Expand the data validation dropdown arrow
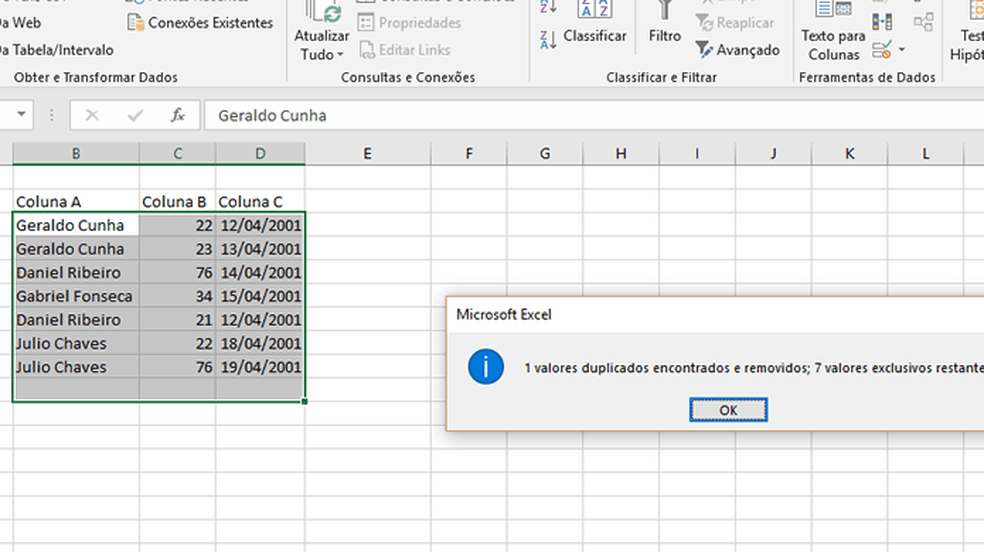The width and height of the screenshot is (984, 552). [901, 49]
